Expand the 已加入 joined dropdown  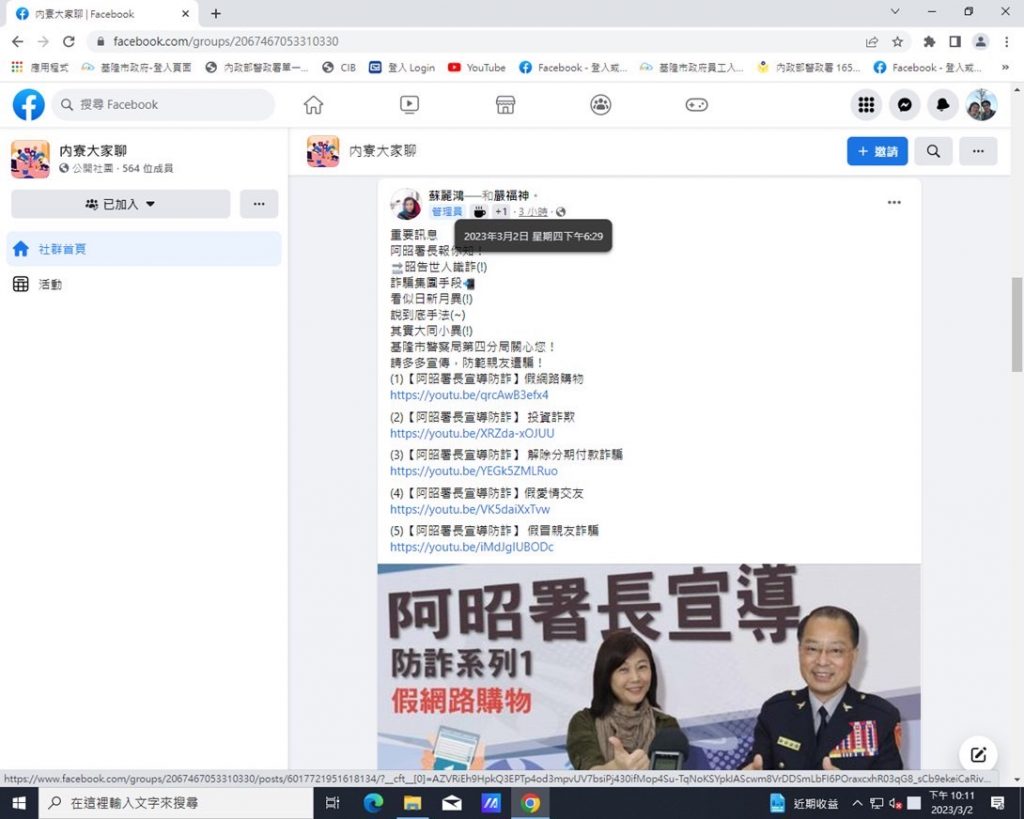tap(120, 204)
